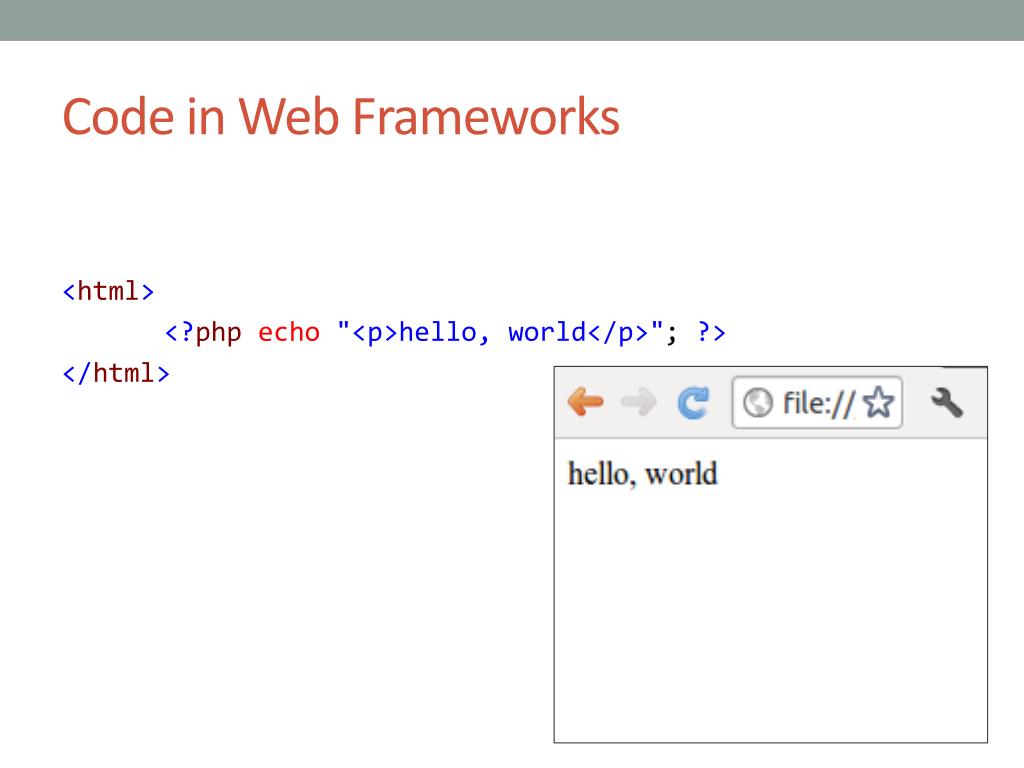Click the closing </html> tag line
The height and width of the screenshot is (768, 1024).
116,374
